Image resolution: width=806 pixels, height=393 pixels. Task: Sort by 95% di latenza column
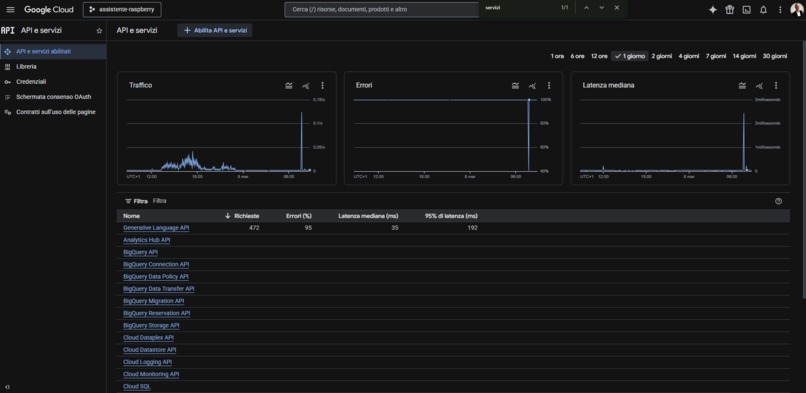coord(451,216)
